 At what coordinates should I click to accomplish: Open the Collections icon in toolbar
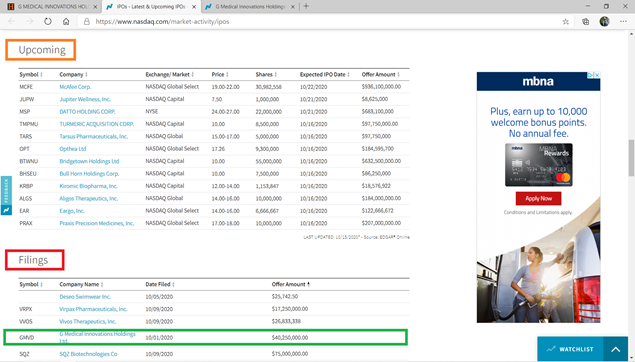pyautogui.click(x=586, y=21)
